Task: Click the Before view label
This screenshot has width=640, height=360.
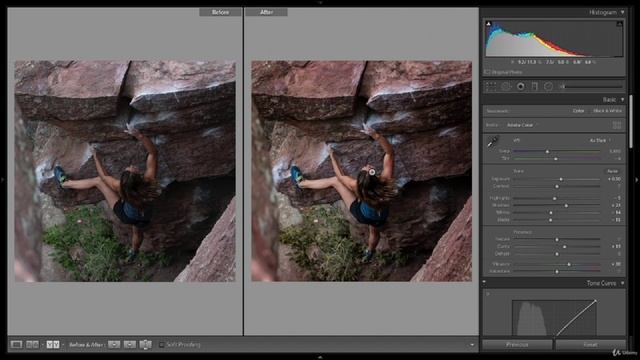Action: click(220, 12)
